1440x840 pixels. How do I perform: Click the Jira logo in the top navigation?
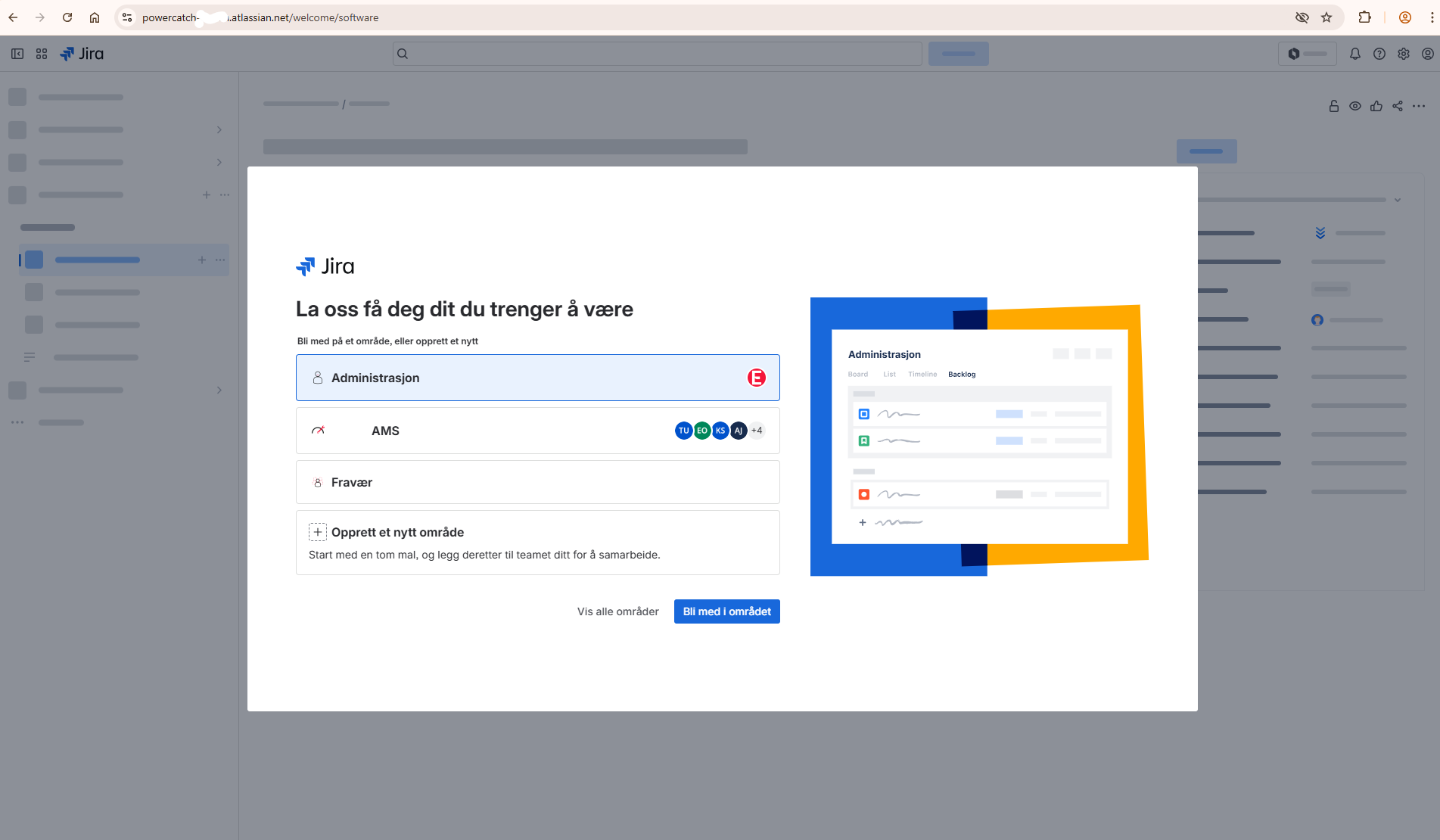[x=82, y=54]
